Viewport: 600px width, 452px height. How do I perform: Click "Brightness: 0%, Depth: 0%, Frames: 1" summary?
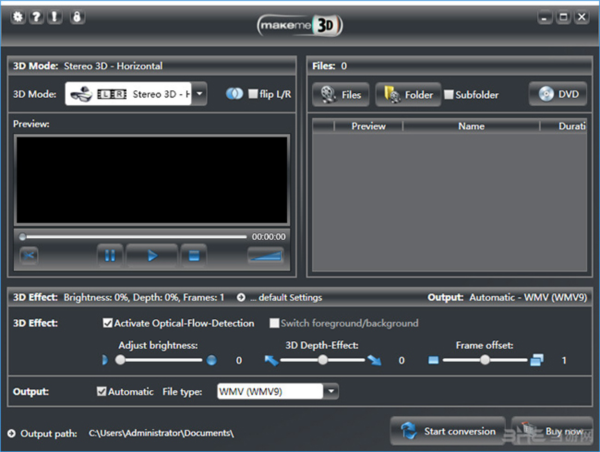coord(144,297)
